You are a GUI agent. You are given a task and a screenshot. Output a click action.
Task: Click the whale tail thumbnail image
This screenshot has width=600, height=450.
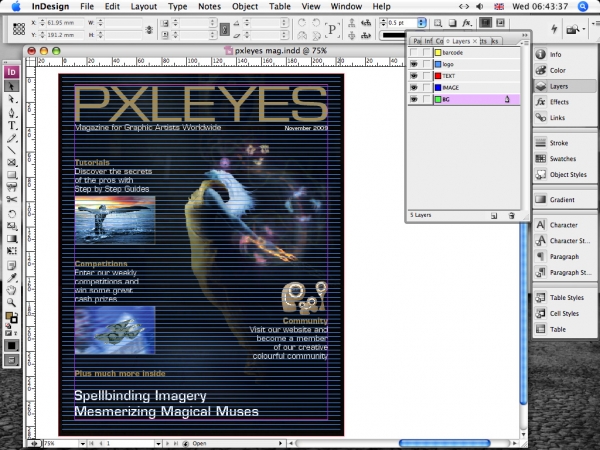pos(115,220)
